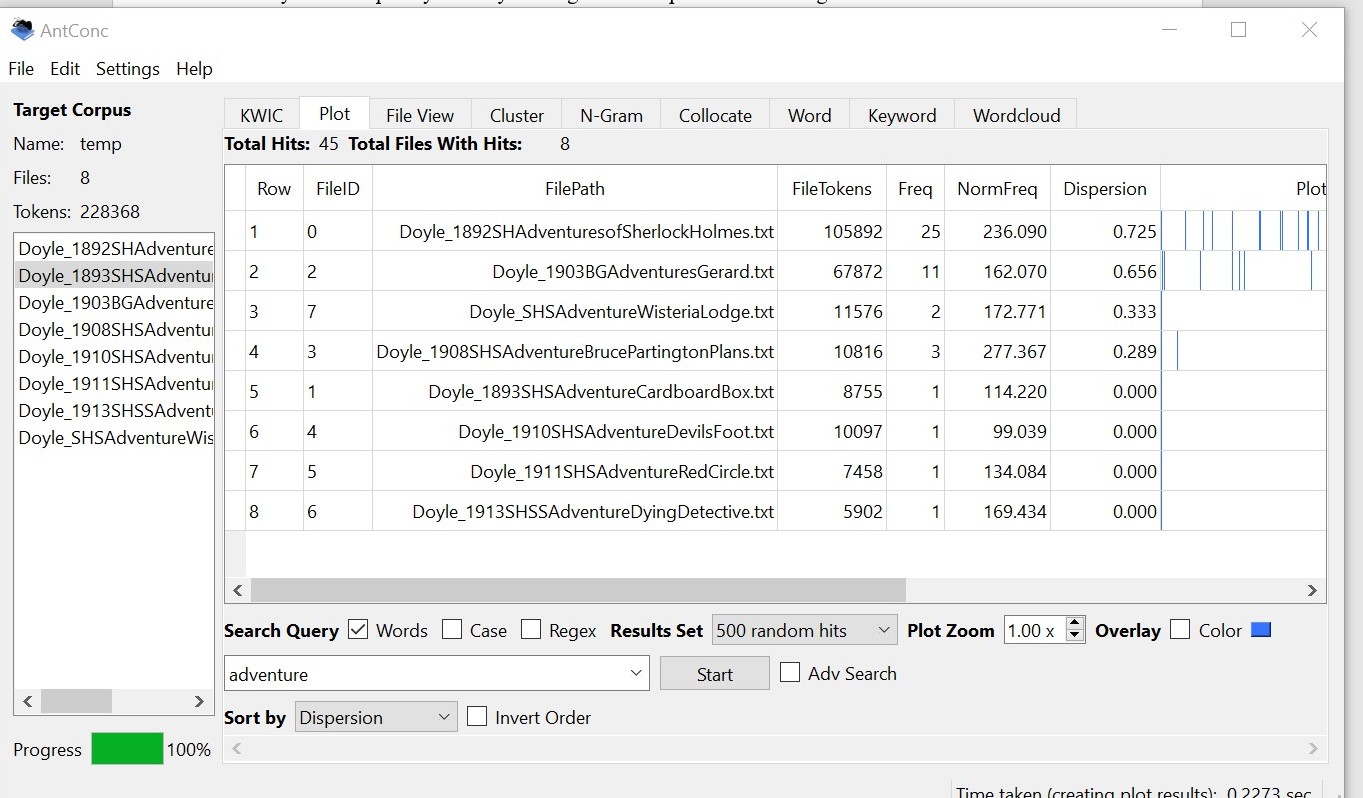Image resolution: width=1363 pixels, height=798 pixels.
Task: Open the Sort by Dispersion dropdown
Action: pyautogui.click(x=376, y=717)
